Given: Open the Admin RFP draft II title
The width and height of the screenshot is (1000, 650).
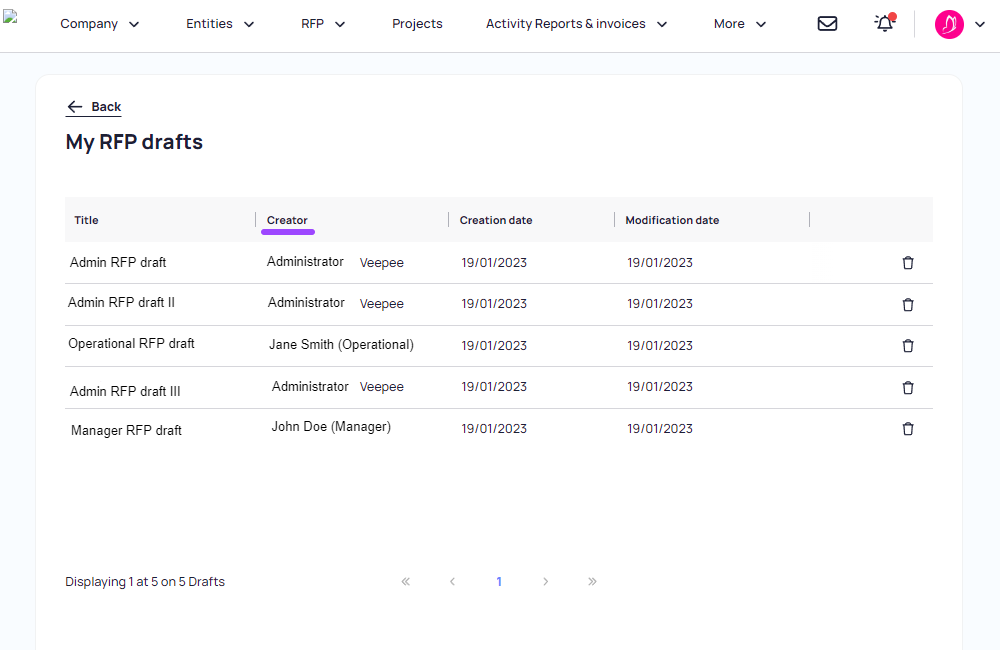Looking at the screenshot, I should coord(121,302).
